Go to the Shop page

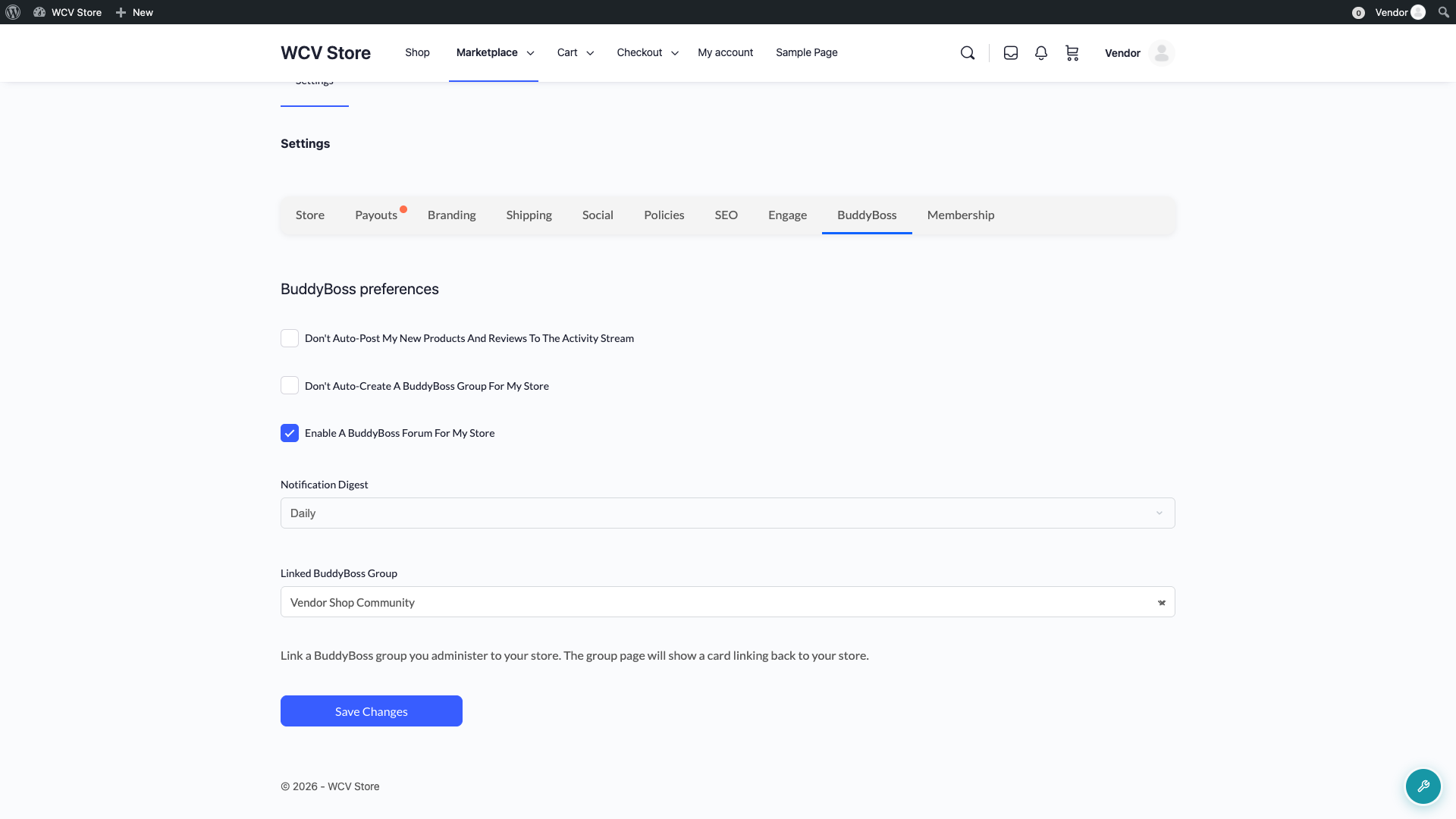click(417, 52)
